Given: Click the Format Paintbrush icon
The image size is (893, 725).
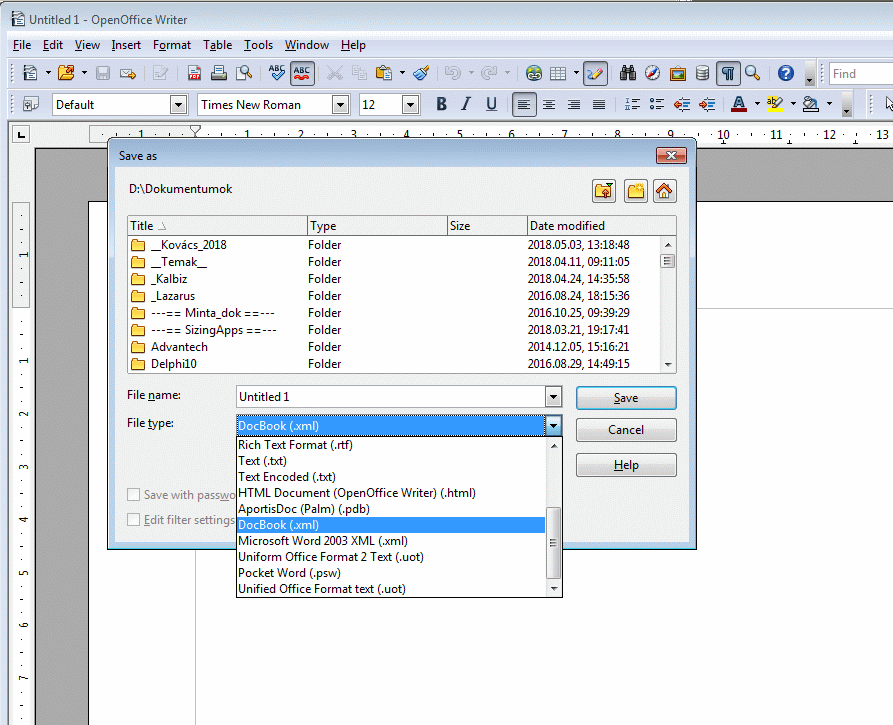Looking at the screenshot, I should (x=421, y=73).
